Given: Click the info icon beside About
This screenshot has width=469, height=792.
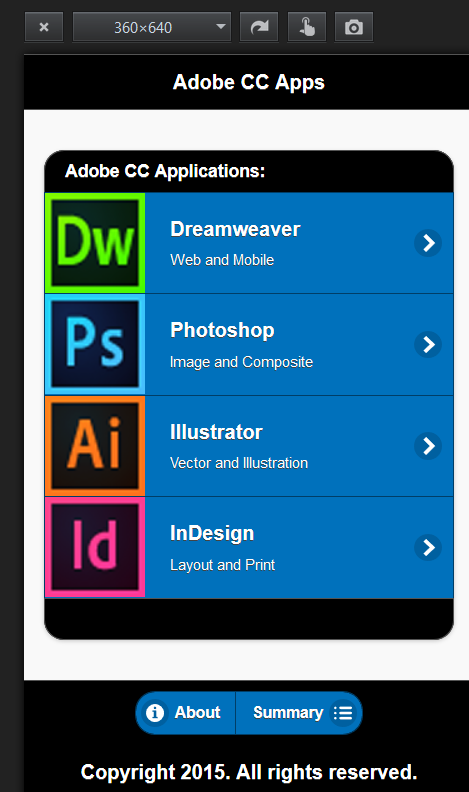Looking at the screenshot, I should click(x=155, y=713).
